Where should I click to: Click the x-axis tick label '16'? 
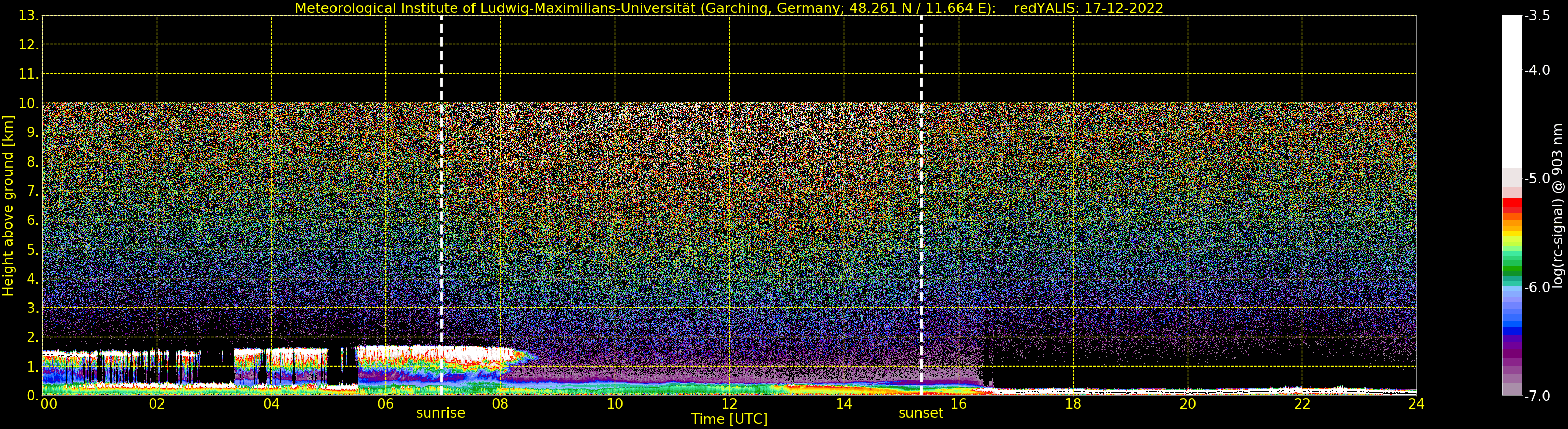958,404
